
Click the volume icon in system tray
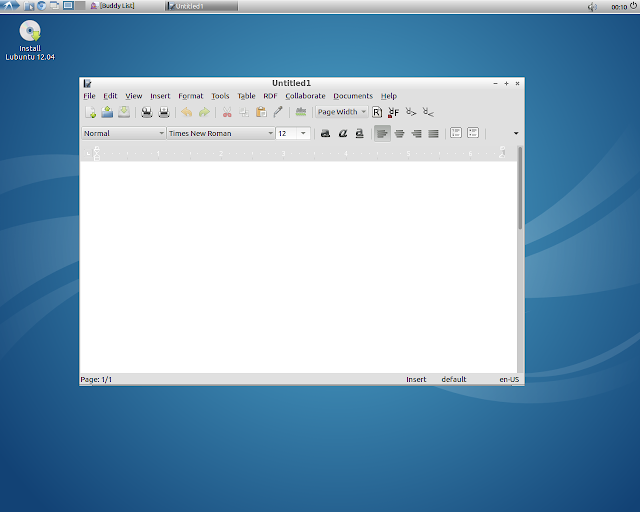coord(592,7)
